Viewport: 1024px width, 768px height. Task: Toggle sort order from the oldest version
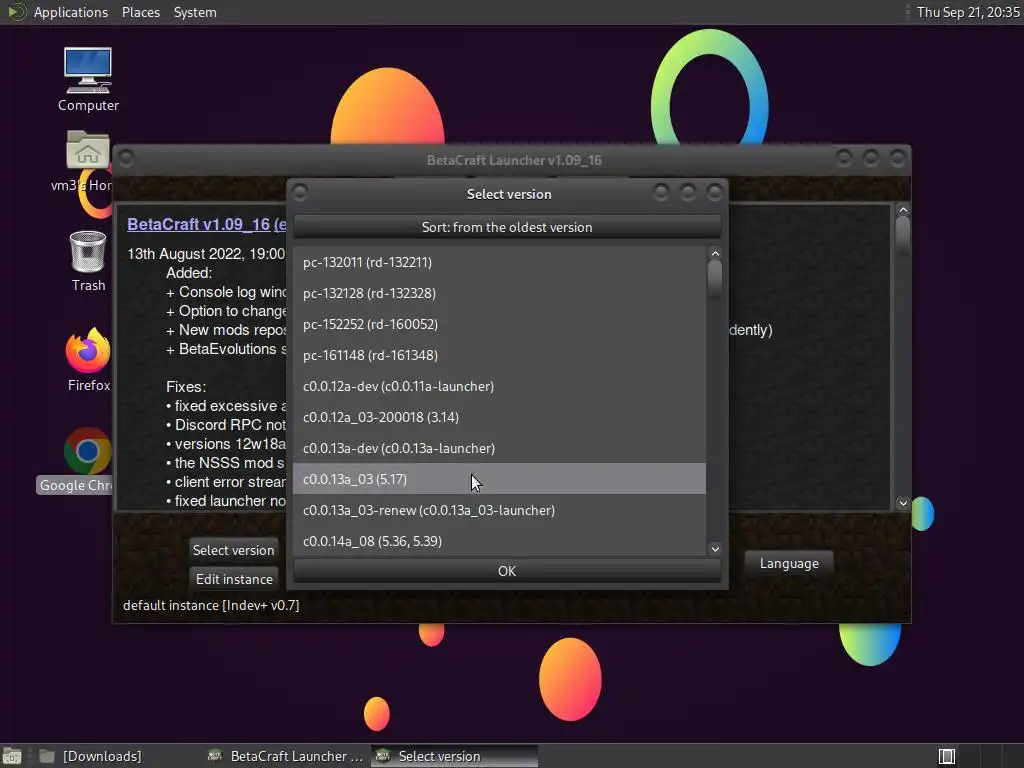[507, 227]
